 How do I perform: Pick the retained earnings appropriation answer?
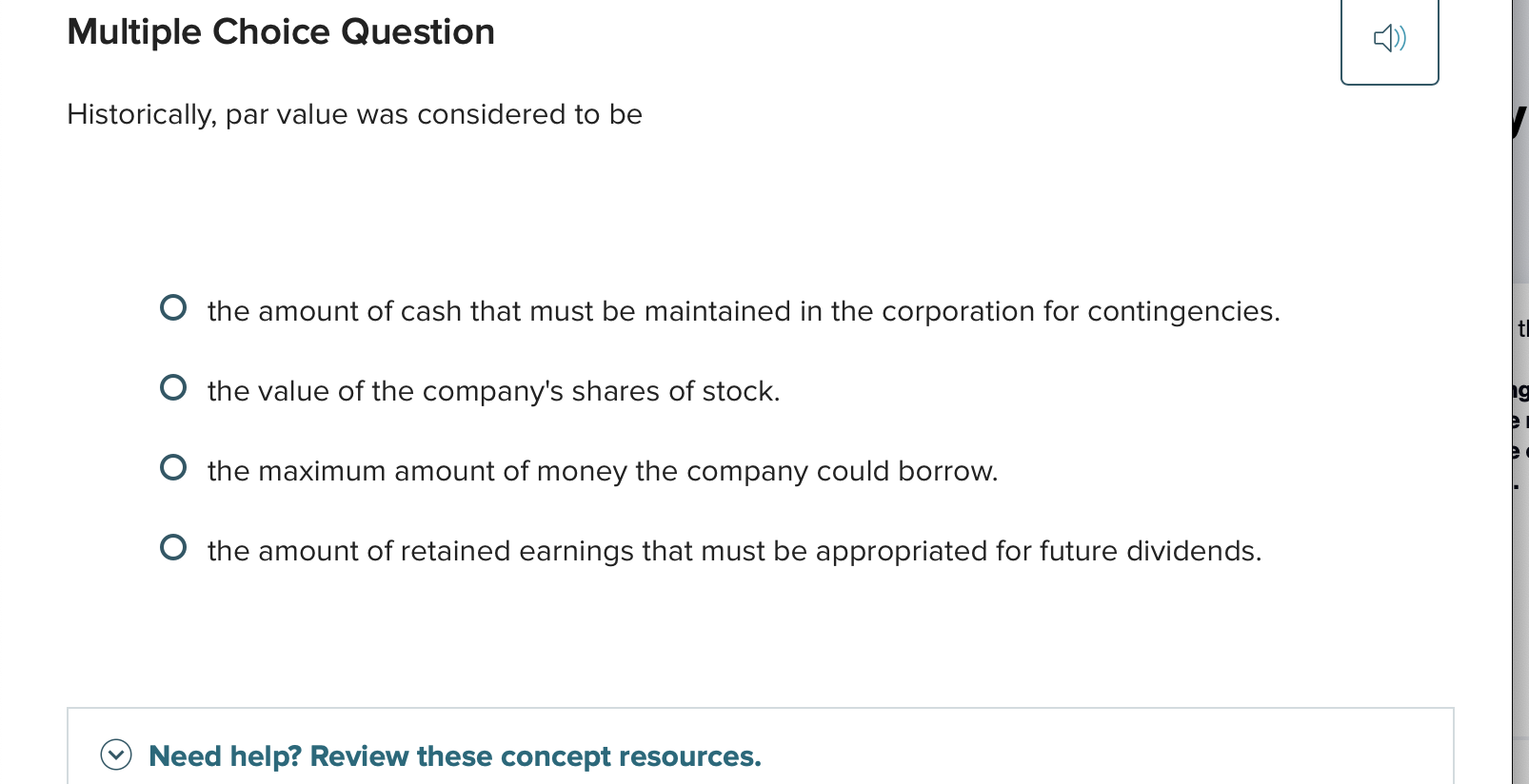point(173,546)
